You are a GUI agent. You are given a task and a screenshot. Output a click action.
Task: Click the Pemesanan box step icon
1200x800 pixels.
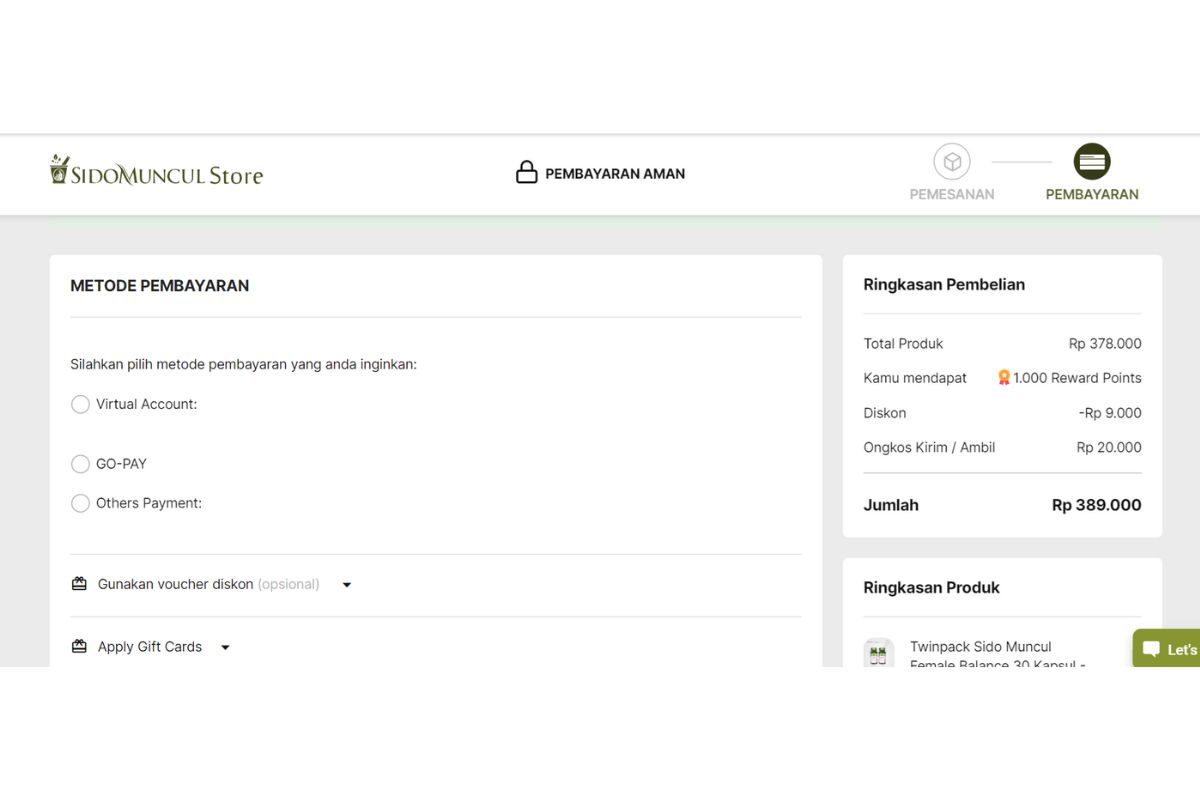952,162
